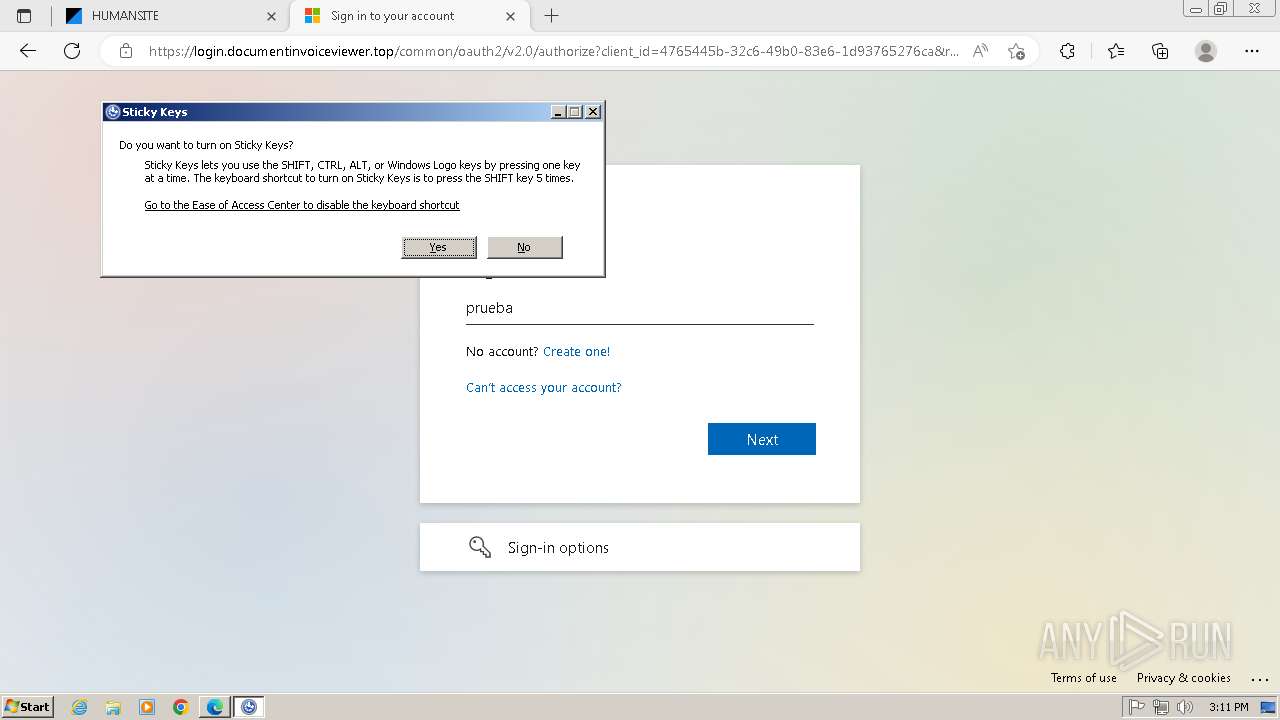Open the footer more options ellipsis
The width and height of the screenshot is (1280, 720).
click(1259, 678)
